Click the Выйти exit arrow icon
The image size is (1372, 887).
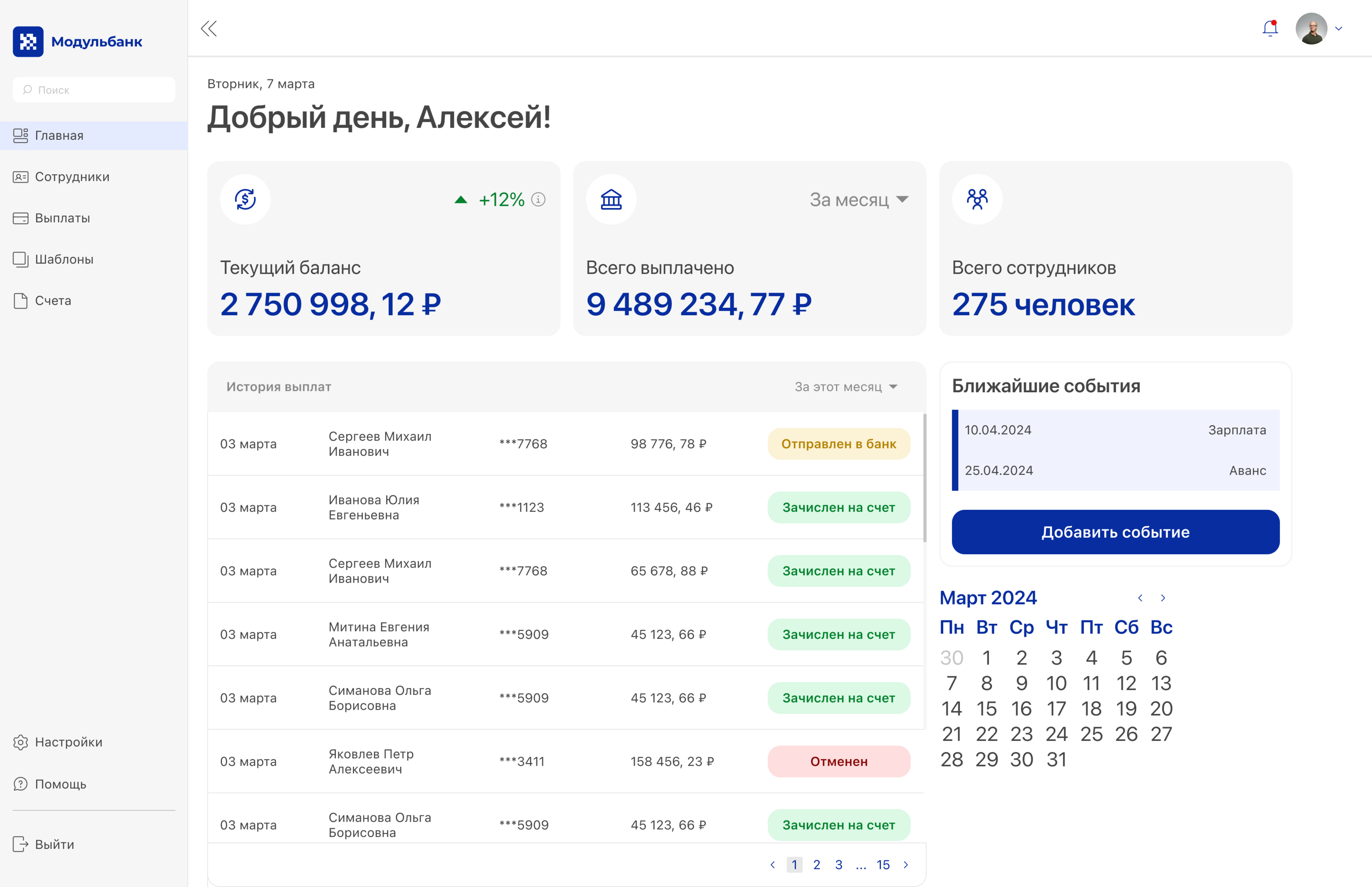coord(21,845)
